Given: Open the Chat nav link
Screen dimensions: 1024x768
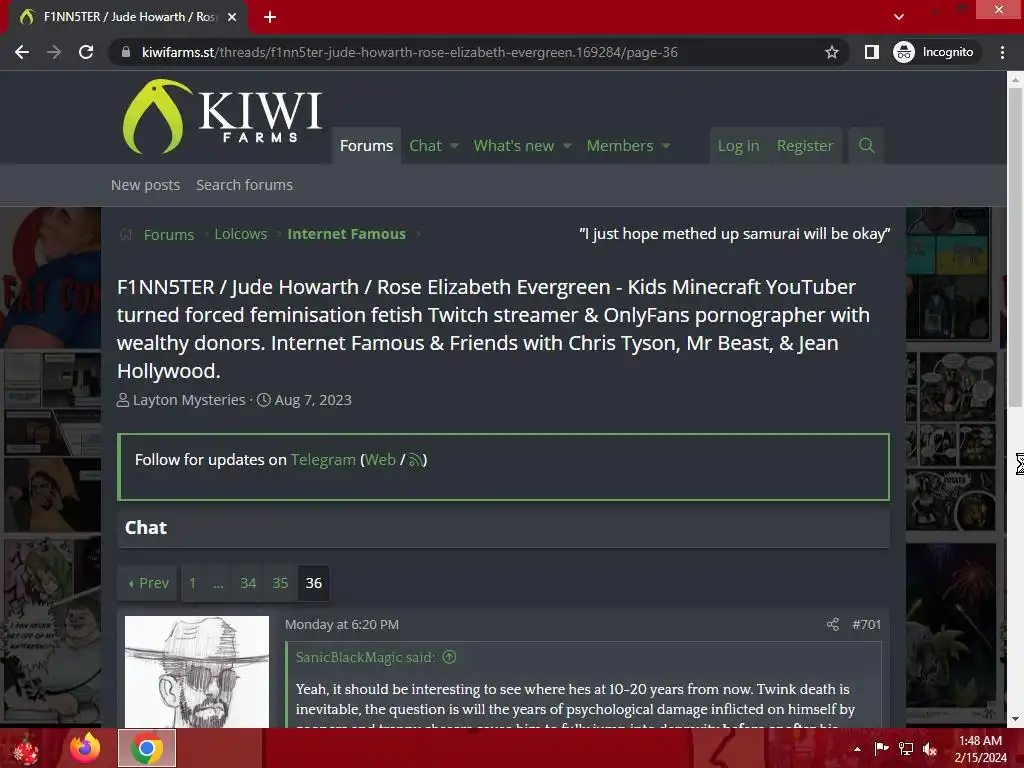Looking at the screenshot, I should [x=425, y=146].
